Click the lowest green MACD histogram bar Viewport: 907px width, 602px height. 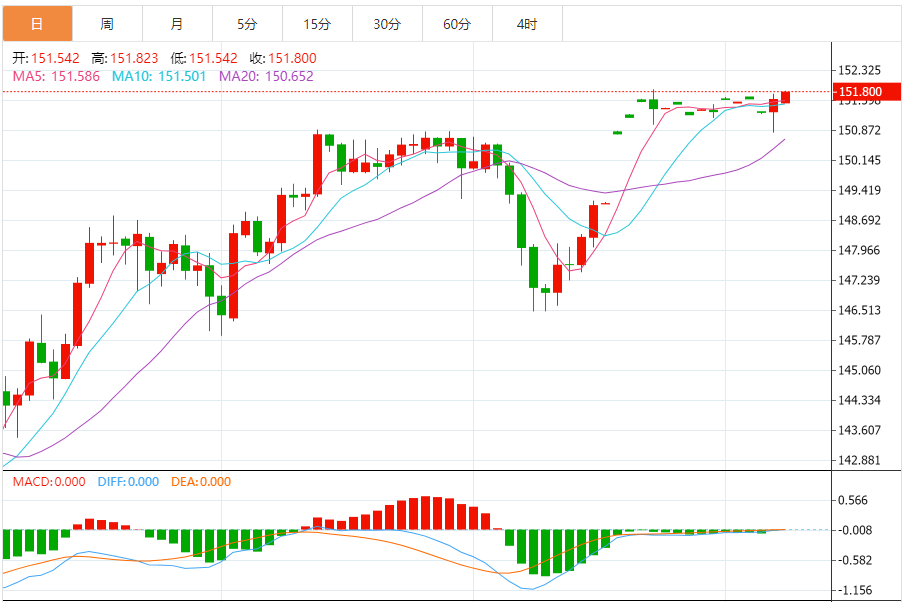[x=545, y=553]
